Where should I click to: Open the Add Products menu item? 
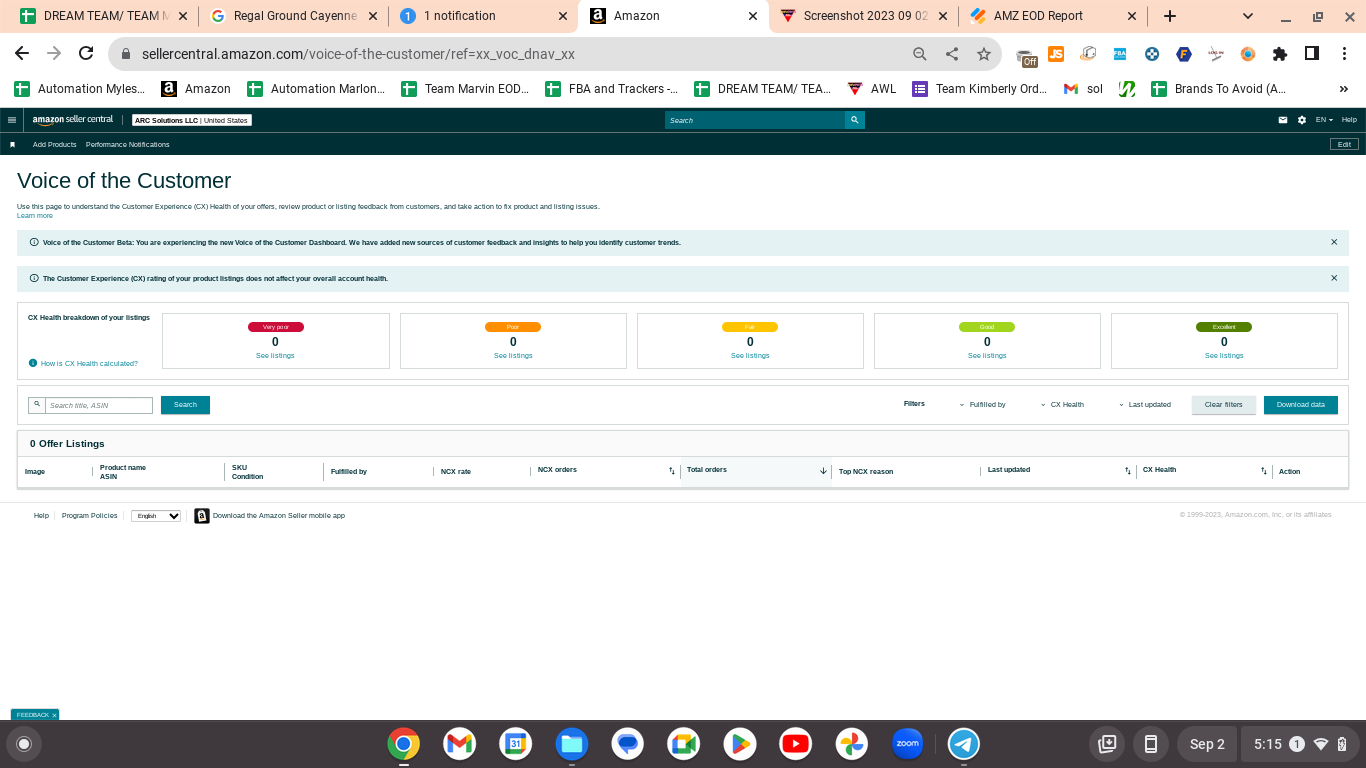[54, 145]
